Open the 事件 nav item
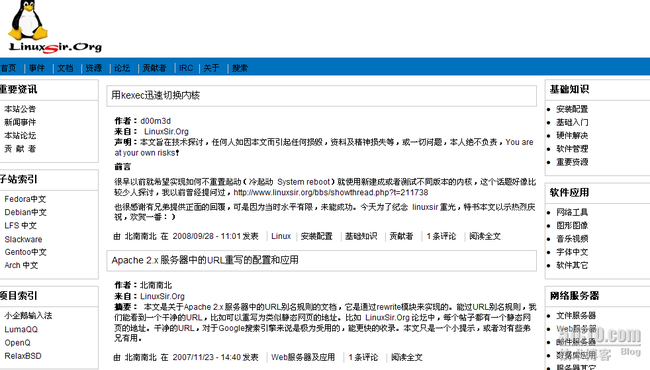This screenshot has width=650, height=370. click(x=36, y=68)
